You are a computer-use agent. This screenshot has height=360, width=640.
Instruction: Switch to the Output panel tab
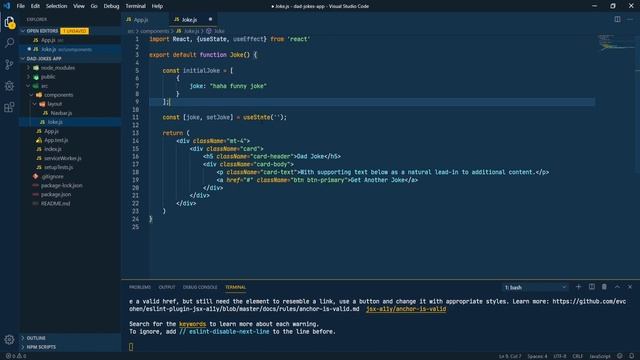click(x=167, y=287)
